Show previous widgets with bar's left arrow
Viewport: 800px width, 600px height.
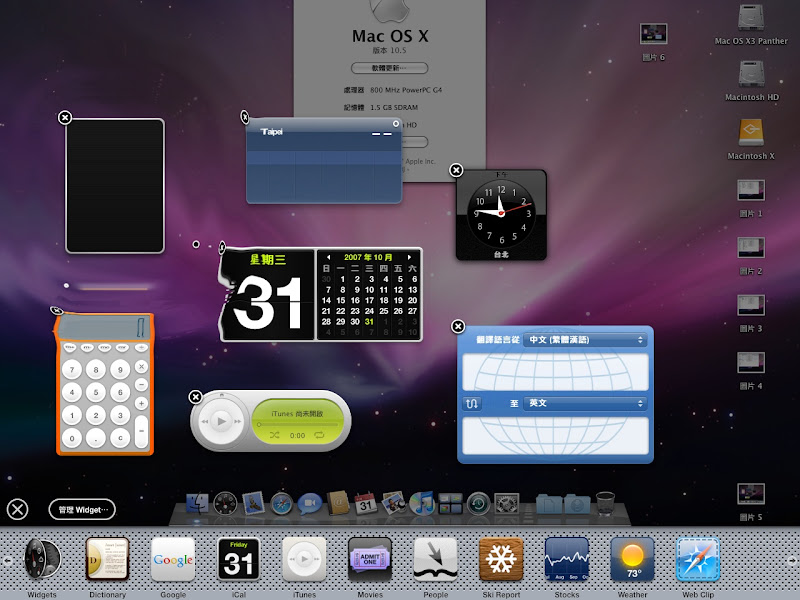(7, 560)
